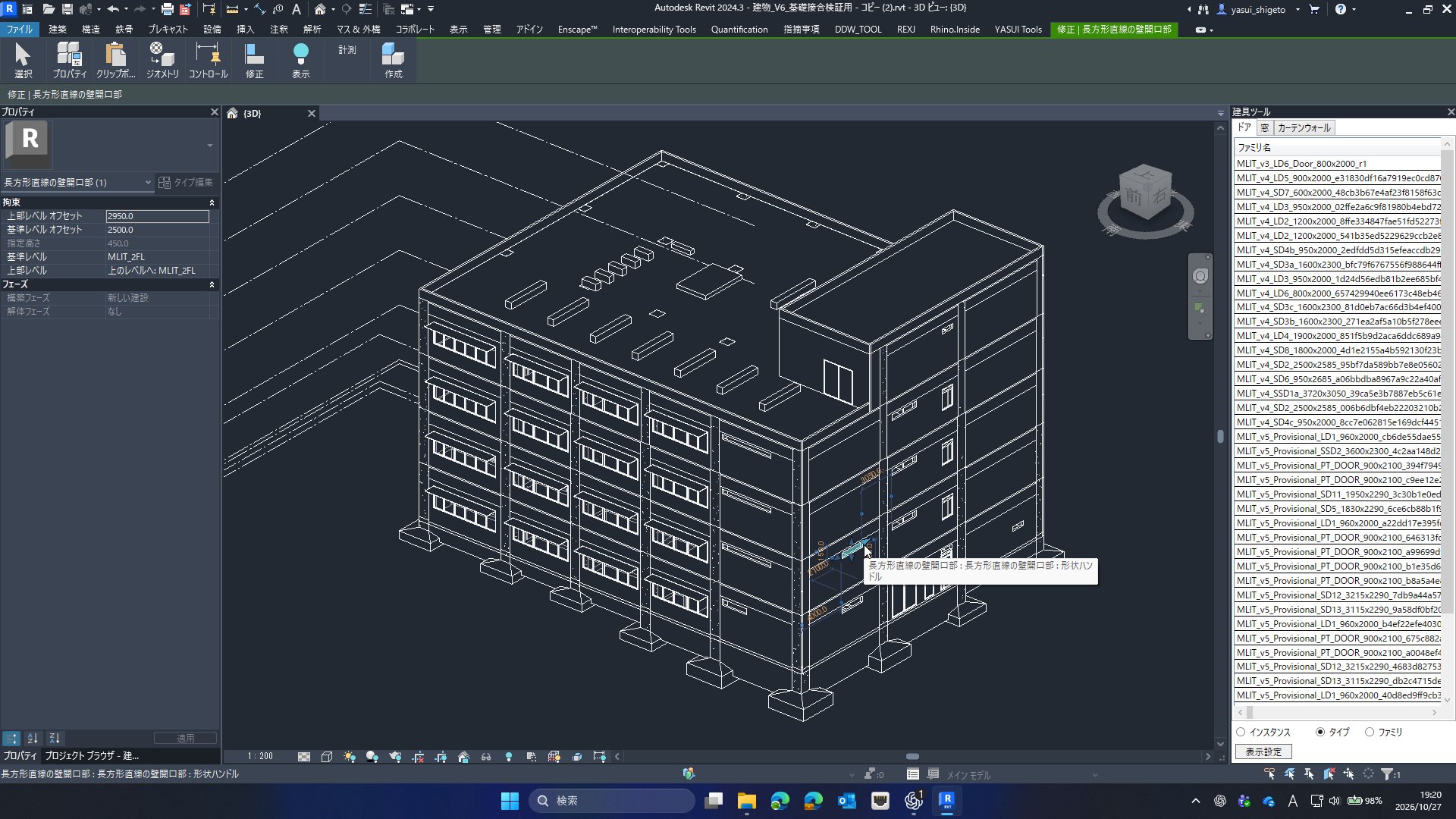Select the ファミリ radio button
This screenshot has width=1456, height=819.
1370,733
